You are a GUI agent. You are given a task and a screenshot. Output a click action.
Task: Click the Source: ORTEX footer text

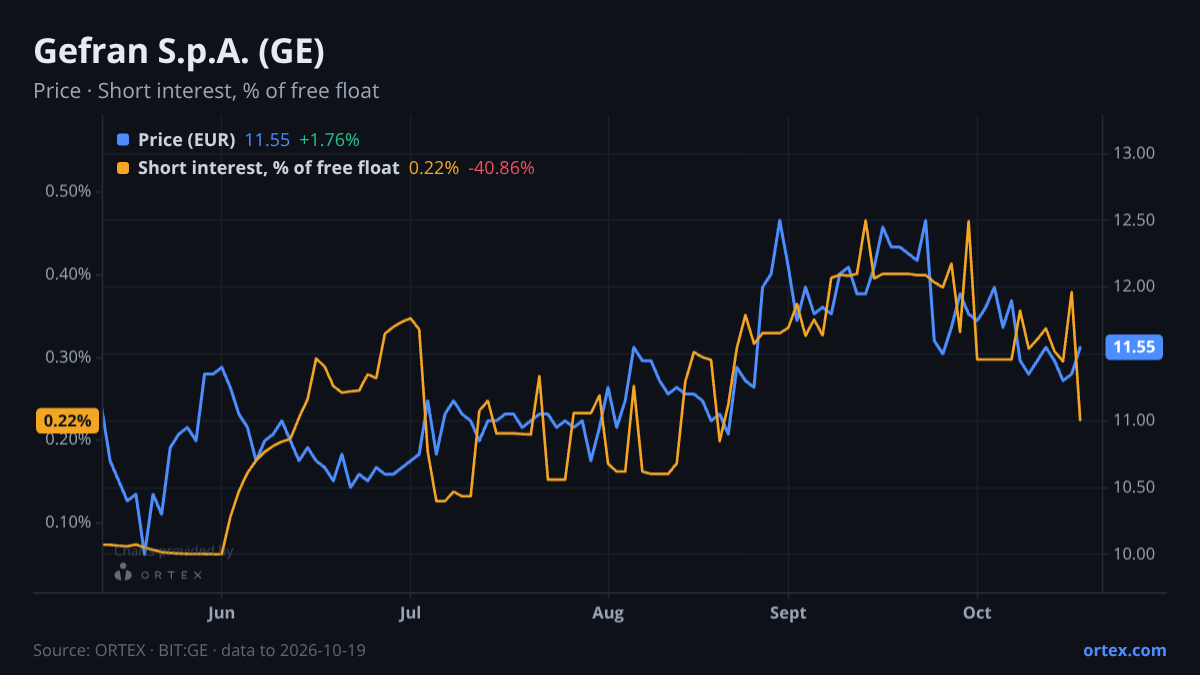(199, 651)
